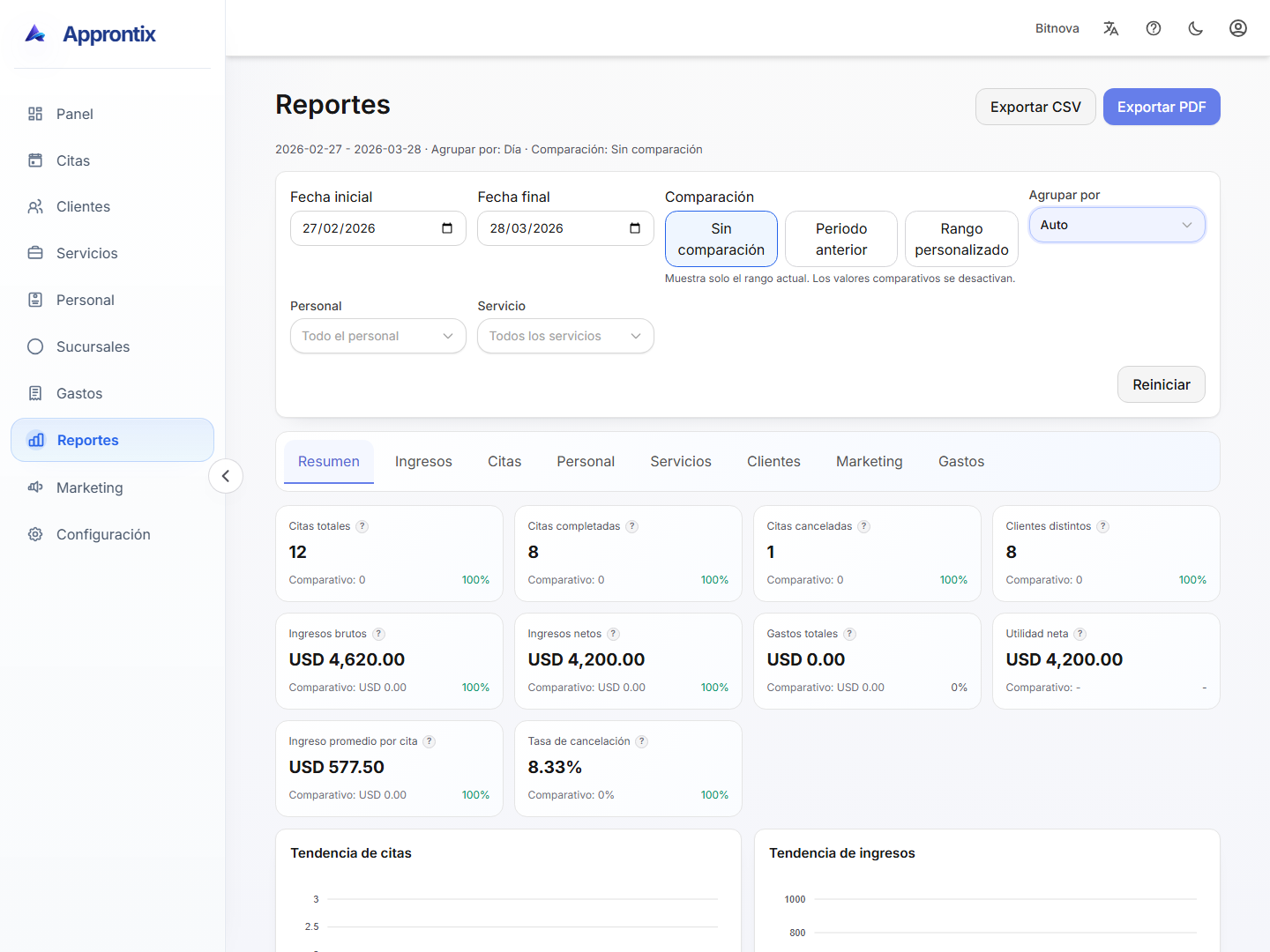This screenshot has width=1270, height=952.
Task: Toggle dark mode moon icon
Action: pos(1196,28)
